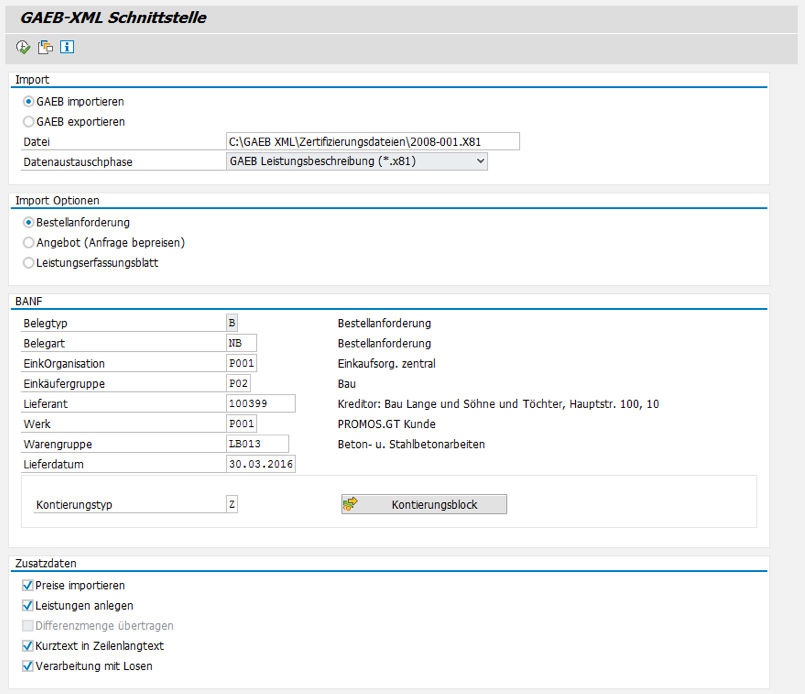Switch to GAEB exportieren mode

pos(28,121)
